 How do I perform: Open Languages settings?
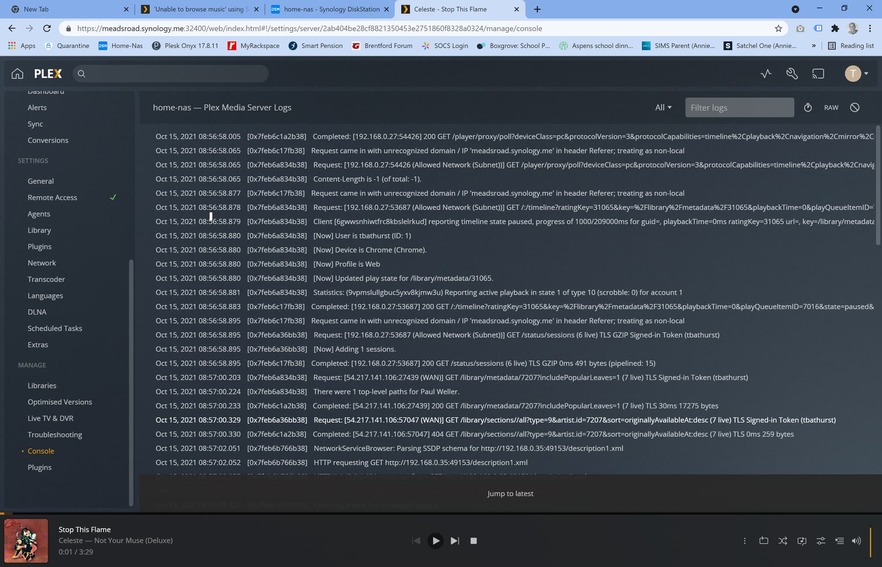[x=45, y=295]
